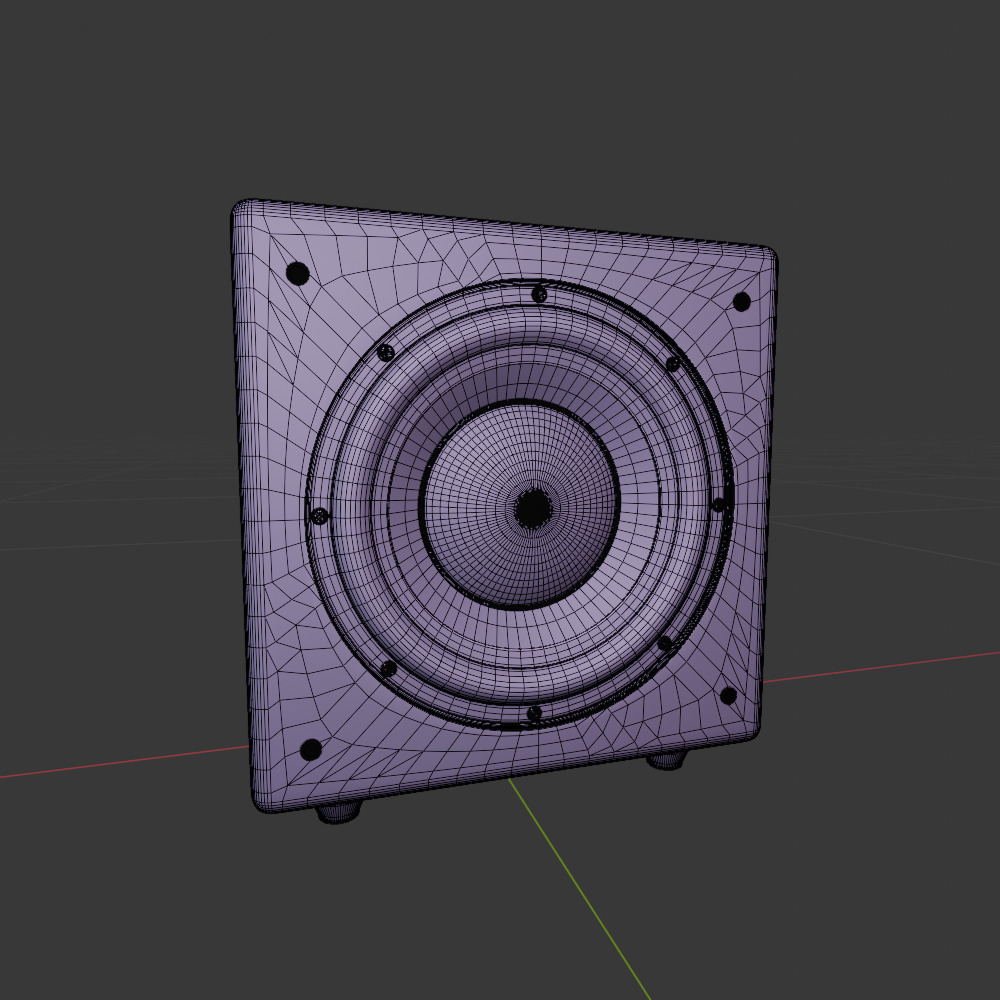Image resolution: width=1000 pixels, height=1000 pixels.
Task: Select the speaker cone's black center hole
Action: pos(533,508)
